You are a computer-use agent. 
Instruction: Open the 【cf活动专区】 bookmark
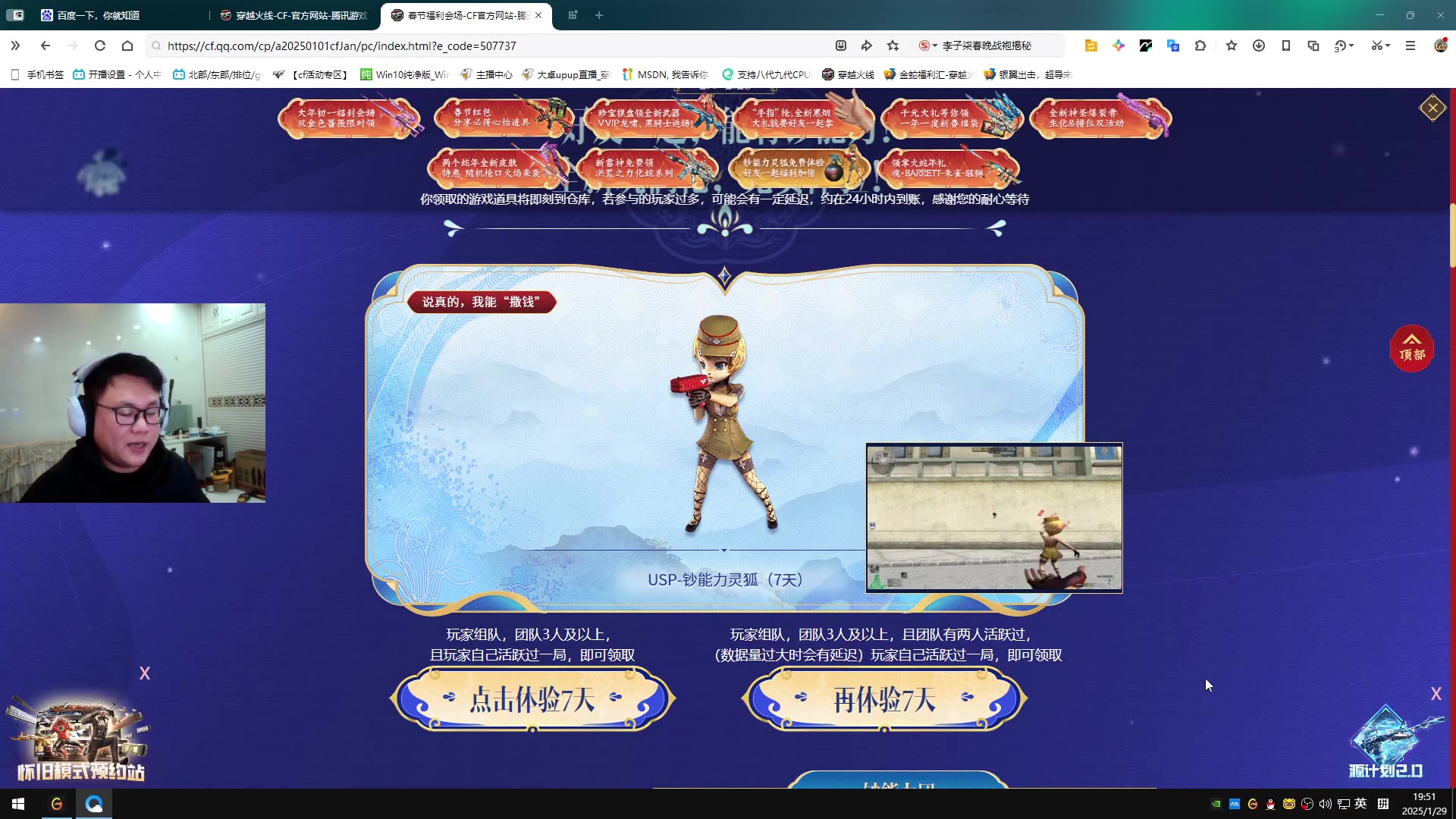310,74
